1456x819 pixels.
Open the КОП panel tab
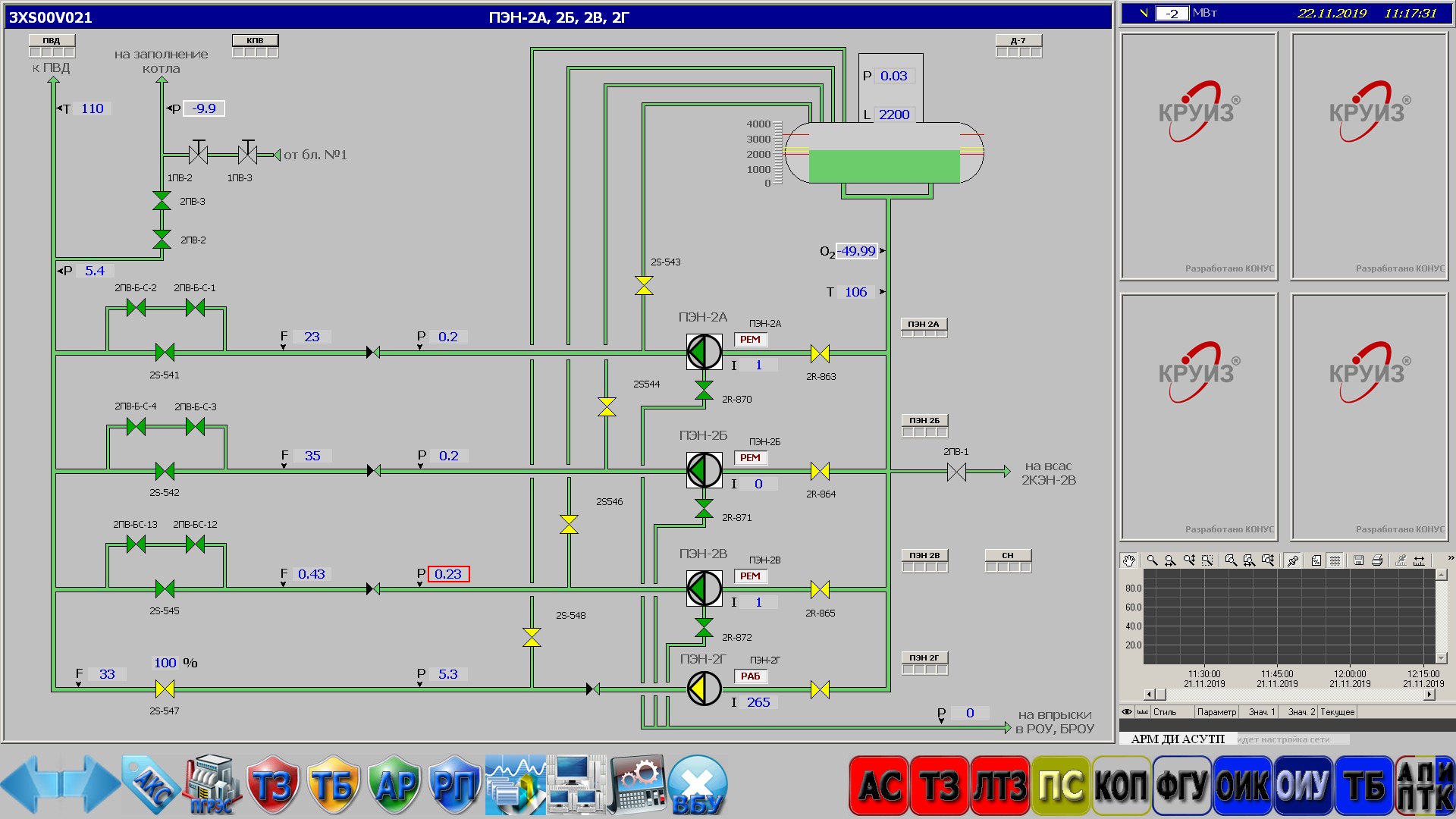[x=1121, y=786]
